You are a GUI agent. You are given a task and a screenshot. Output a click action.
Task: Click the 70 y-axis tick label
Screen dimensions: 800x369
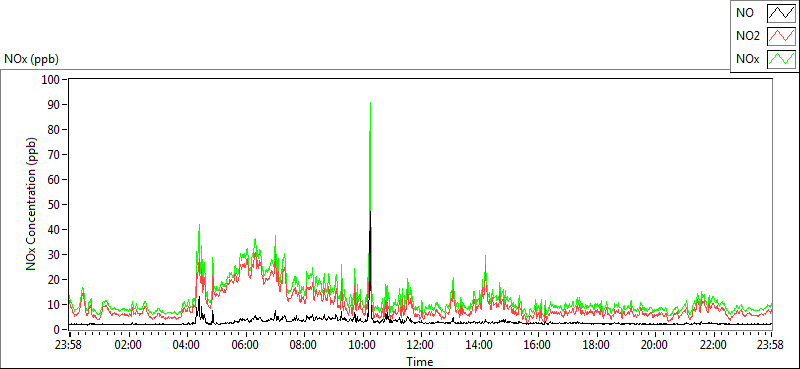[x=55, y=155]
